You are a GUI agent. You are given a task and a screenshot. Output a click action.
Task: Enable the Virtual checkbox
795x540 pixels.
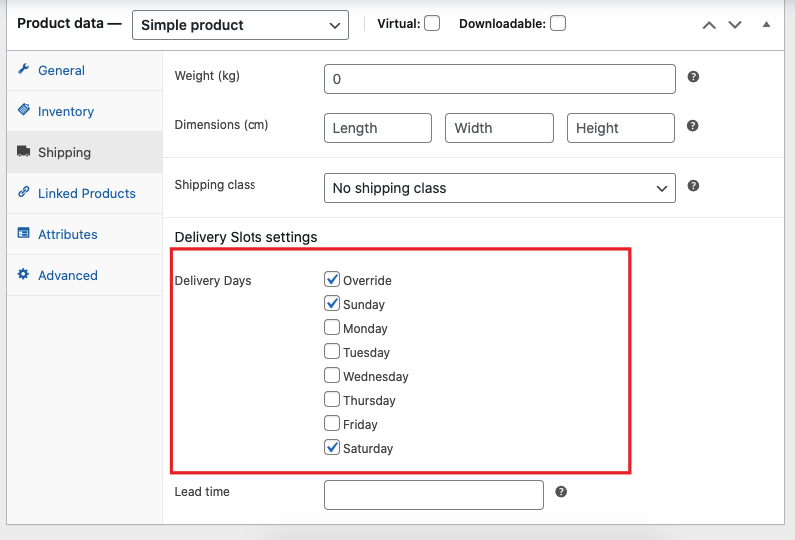(x=432, y=23)
